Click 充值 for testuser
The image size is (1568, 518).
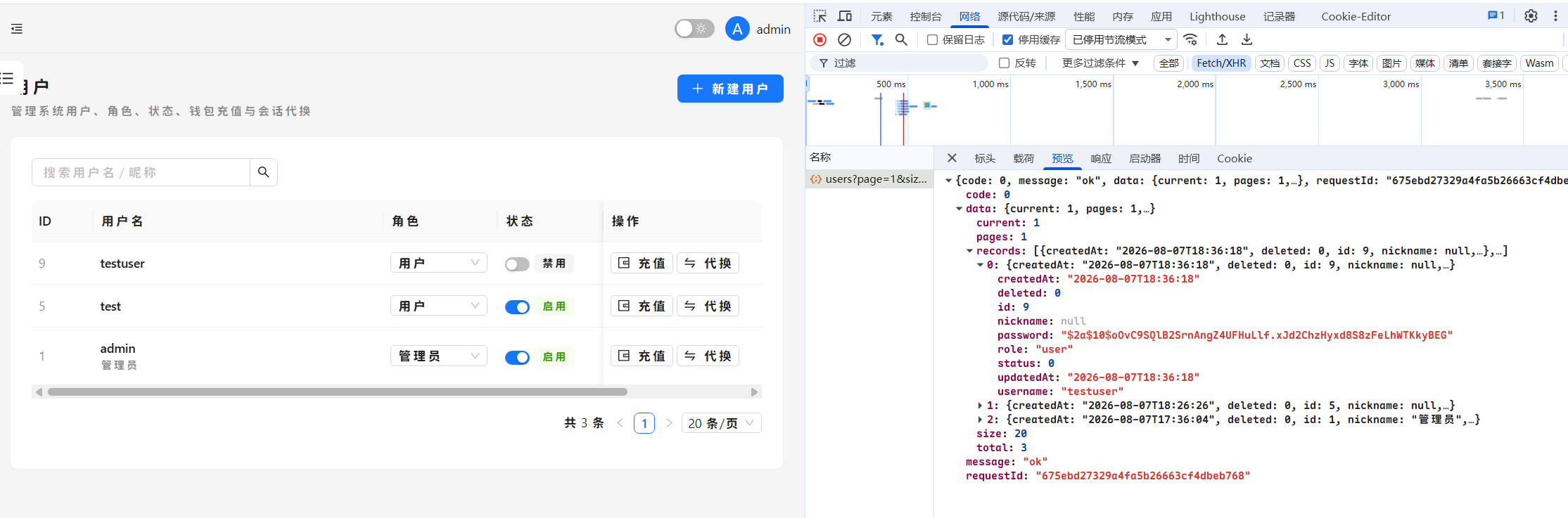click(x=642, y=263)
